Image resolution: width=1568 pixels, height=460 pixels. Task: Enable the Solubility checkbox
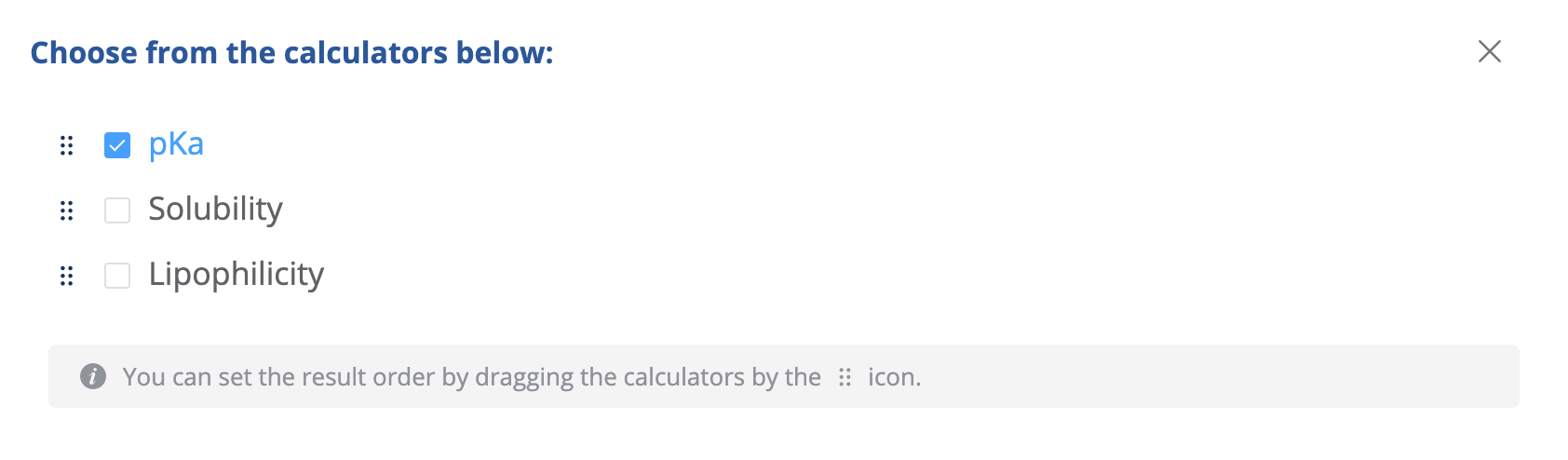point(117,210)
